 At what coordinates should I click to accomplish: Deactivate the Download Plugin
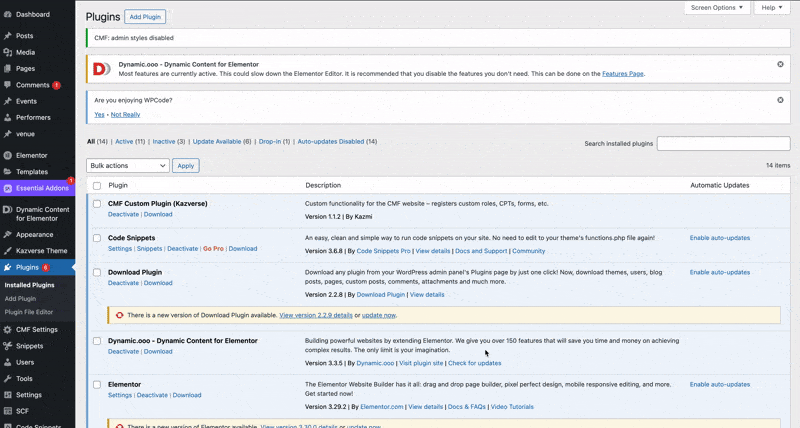(123, 283)
